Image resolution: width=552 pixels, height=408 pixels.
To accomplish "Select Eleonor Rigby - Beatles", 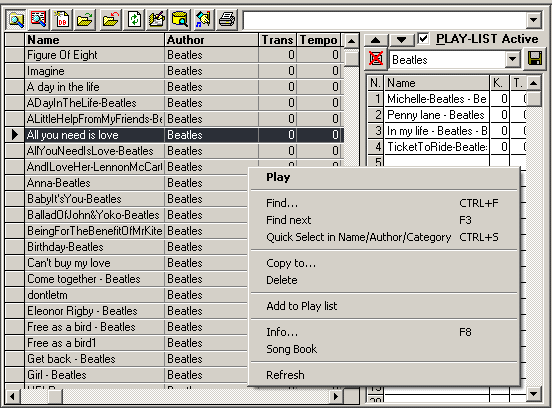I will [x=94, y=311].
